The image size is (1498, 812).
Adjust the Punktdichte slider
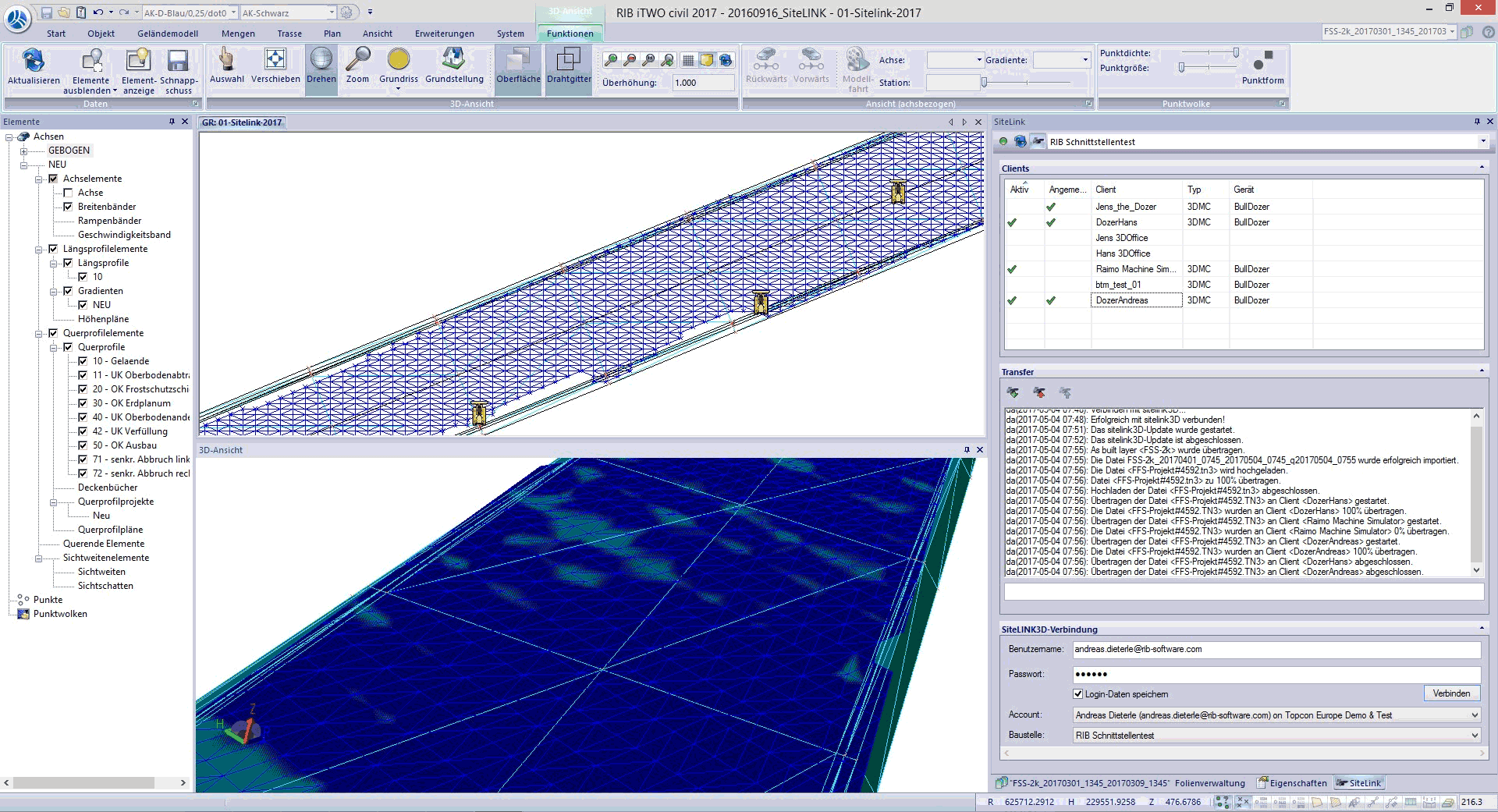point(1235,53)
